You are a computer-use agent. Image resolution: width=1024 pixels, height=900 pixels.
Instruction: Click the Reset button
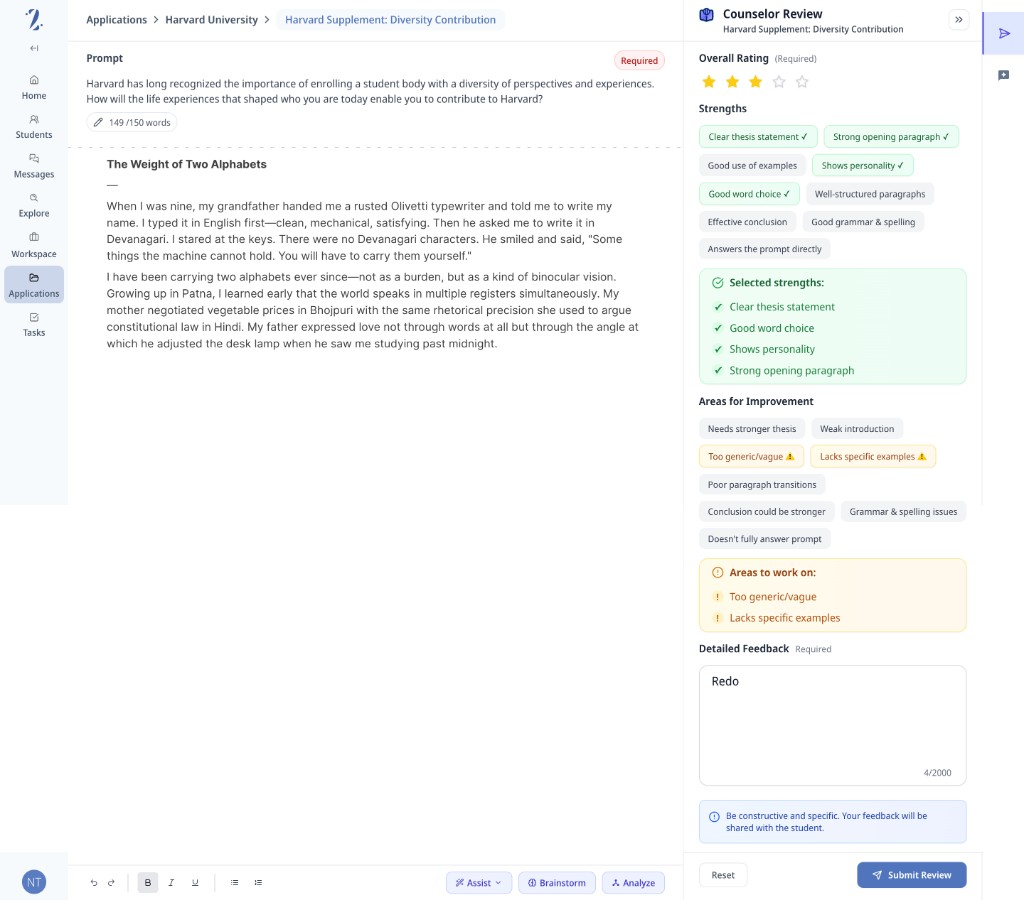pos(723,875)
